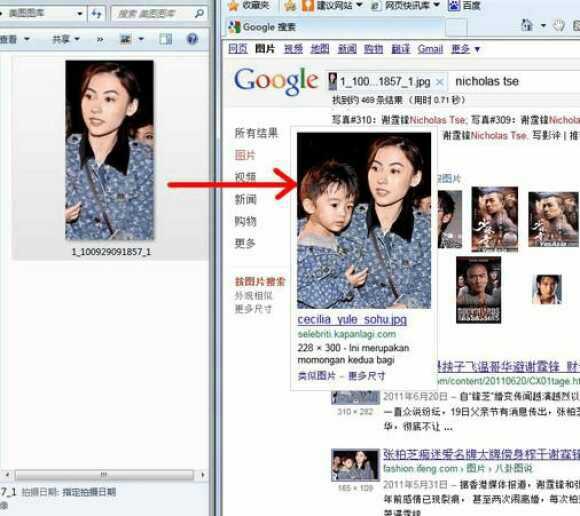Open 翻译 in Google navigation

tap(401, 49)
